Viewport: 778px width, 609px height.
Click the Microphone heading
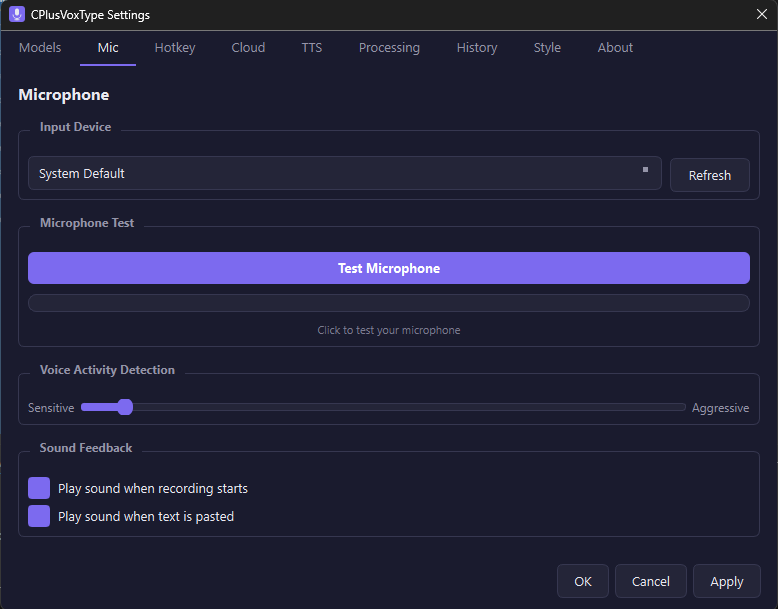[64, 95]
